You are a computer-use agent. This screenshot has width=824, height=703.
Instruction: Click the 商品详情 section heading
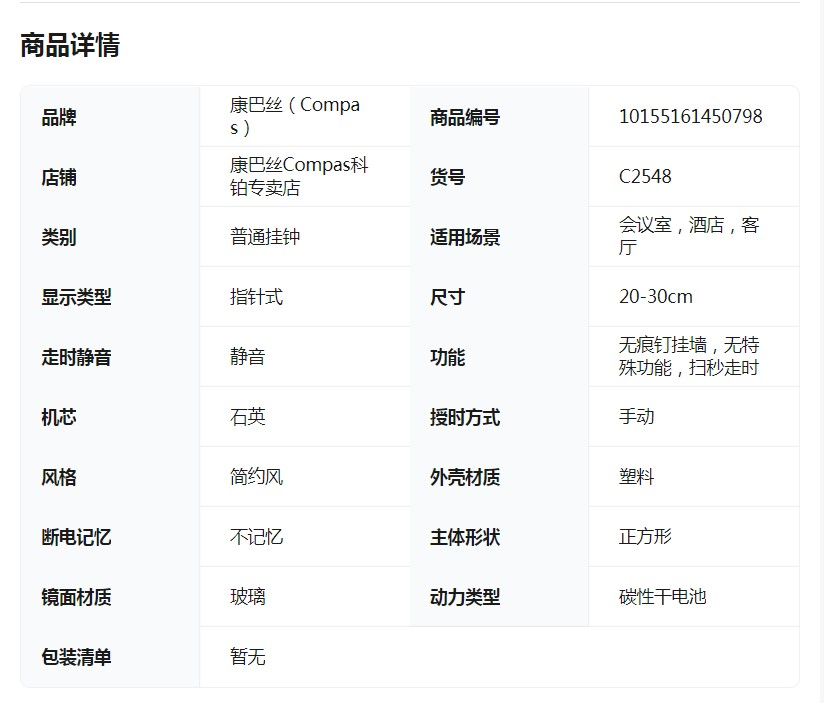pyautogui.click(x=70, y=45)
